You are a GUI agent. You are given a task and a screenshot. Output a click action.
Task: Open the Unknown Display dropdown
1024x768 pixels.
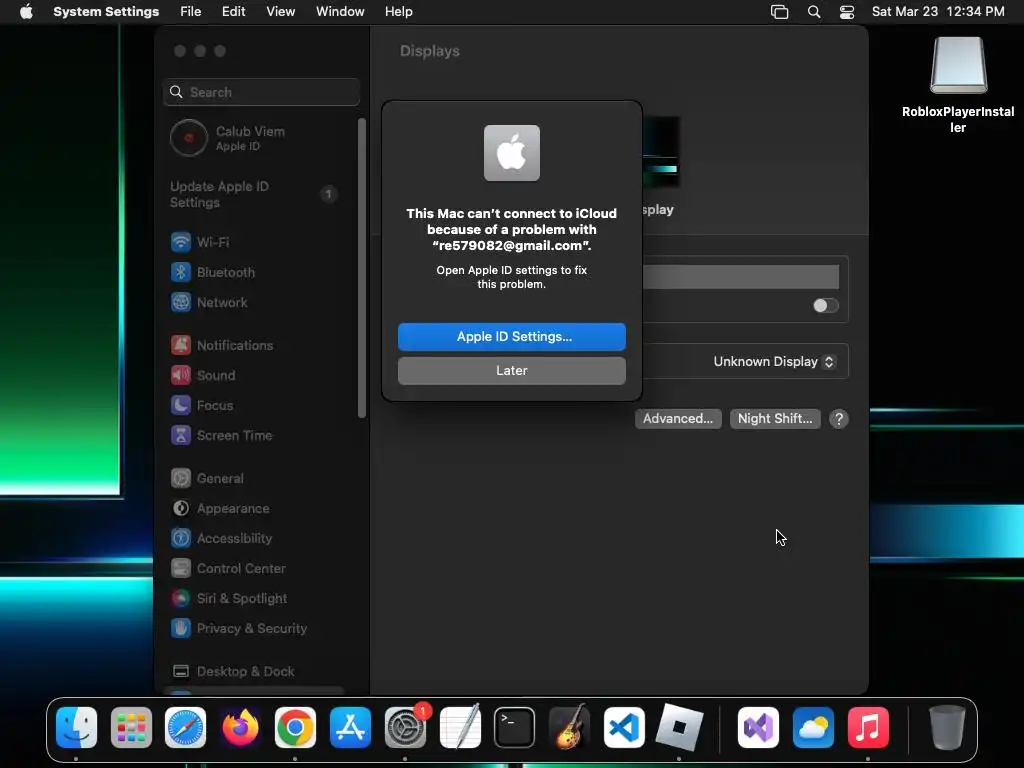(x=774, y=362)
